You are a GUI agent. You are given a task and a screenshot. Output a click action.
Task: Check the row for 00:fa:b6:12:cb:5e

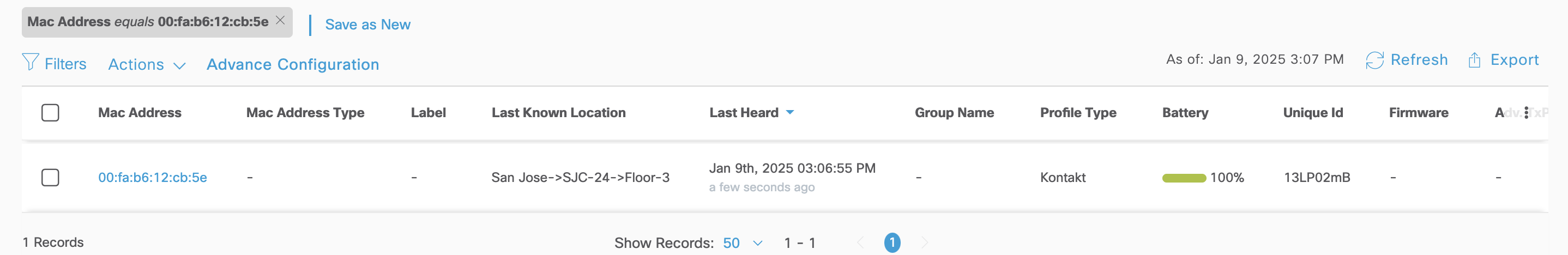[x=50, y=178]
